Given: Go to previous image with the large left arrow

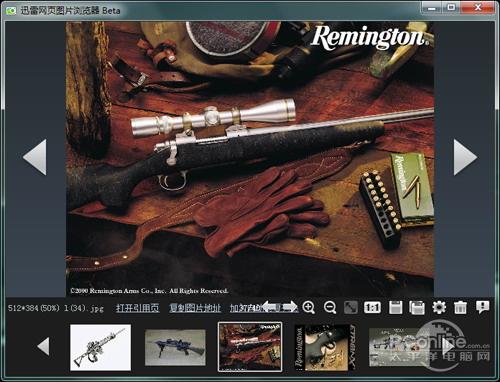Looking at the screenshot, I should [35, 157].
